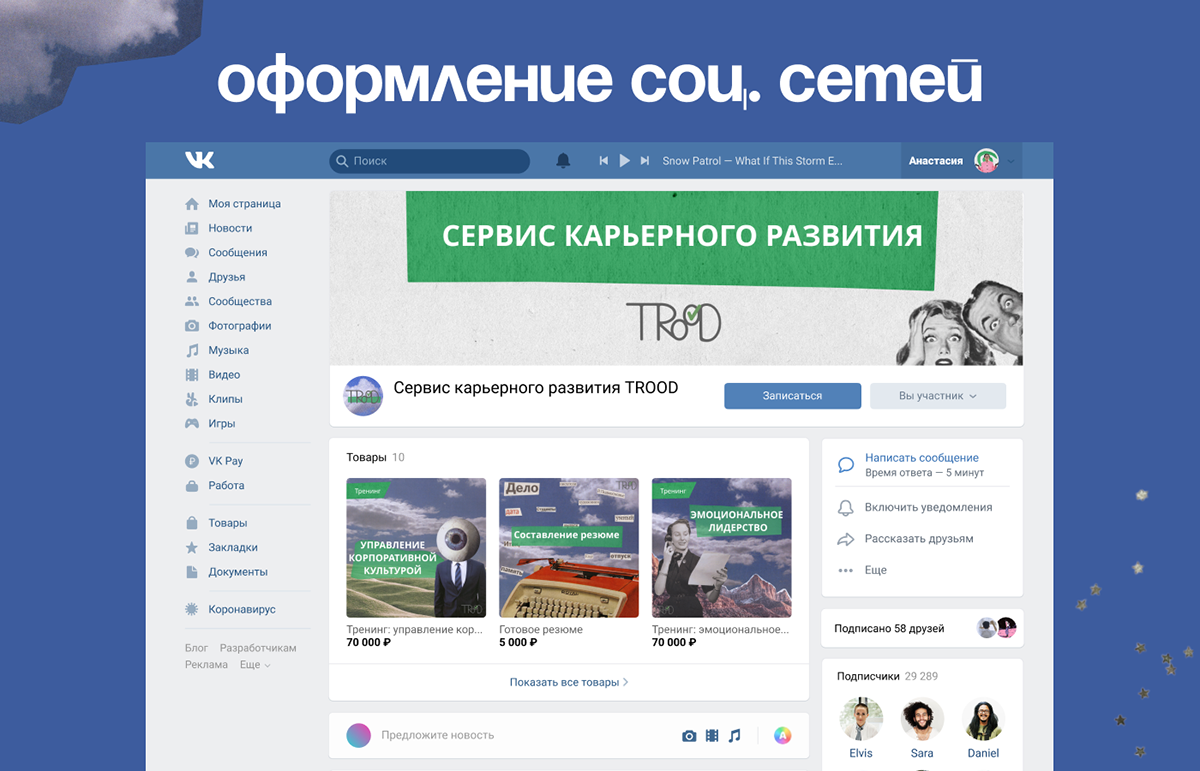
Task: Attach video via film icon in post box
Action: tap(712, 736)
